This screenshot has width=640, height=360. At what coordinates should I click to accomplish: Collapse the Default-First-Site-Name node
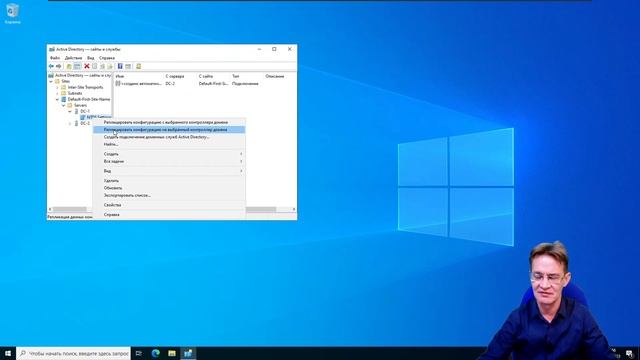tap(57, 99)
